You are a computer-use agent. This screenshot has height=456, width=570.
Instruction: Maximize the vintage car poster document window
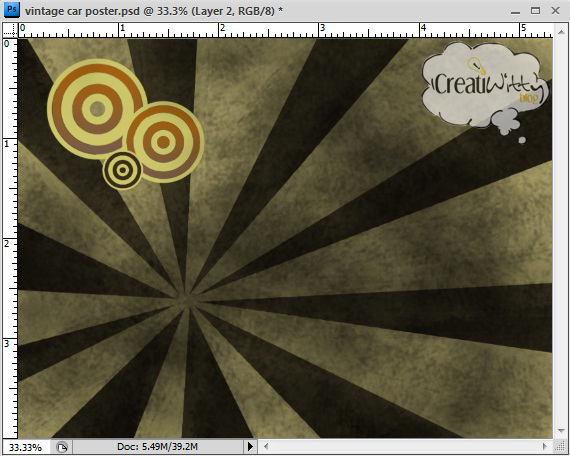pyautogui.click(x=535, y=11)
